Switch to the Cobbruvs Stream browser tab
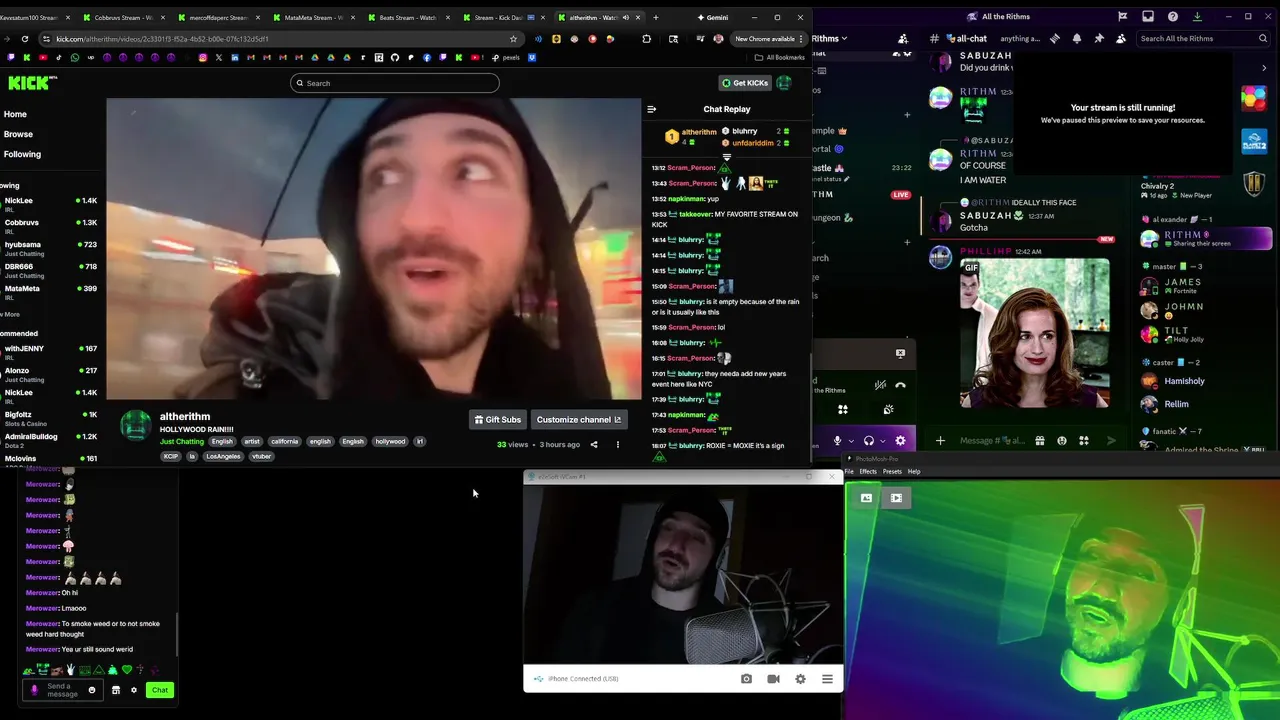1280x720 pixels. click(125, 17)
